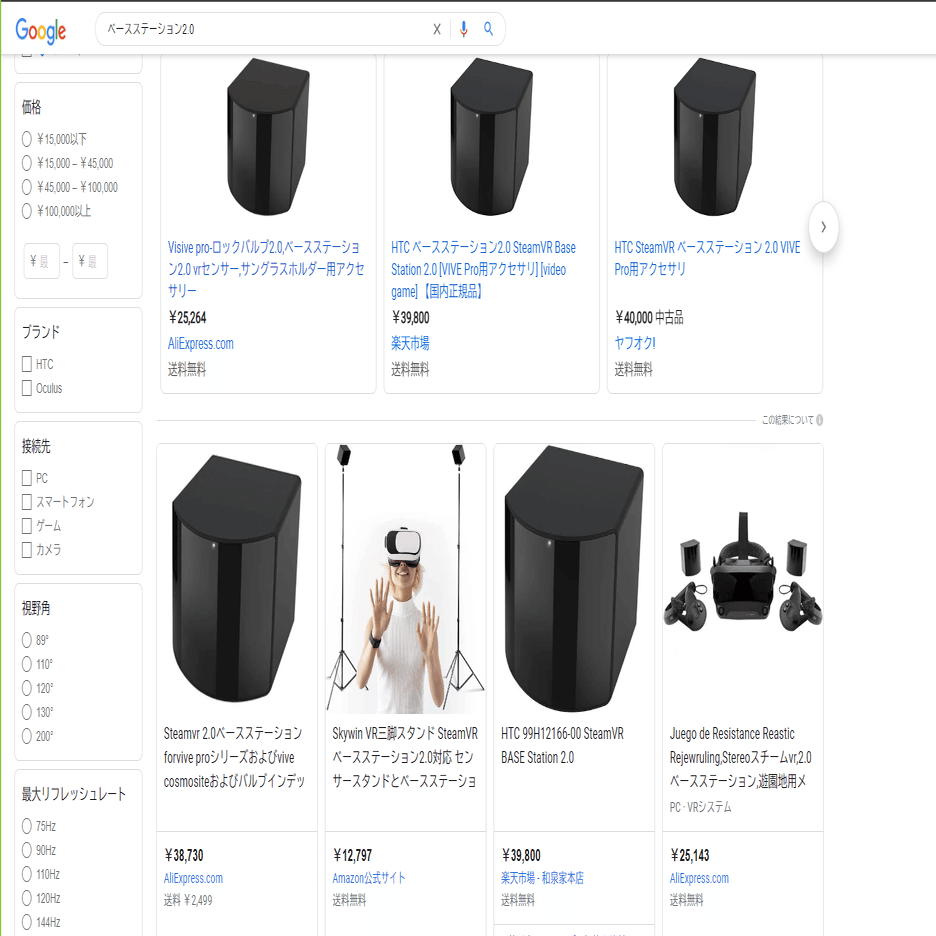Image resolution: width=936 pixels, height=936 pixels.
Task: Click ¥40,000 中古品 carousel product image
Action: (715, 137)
